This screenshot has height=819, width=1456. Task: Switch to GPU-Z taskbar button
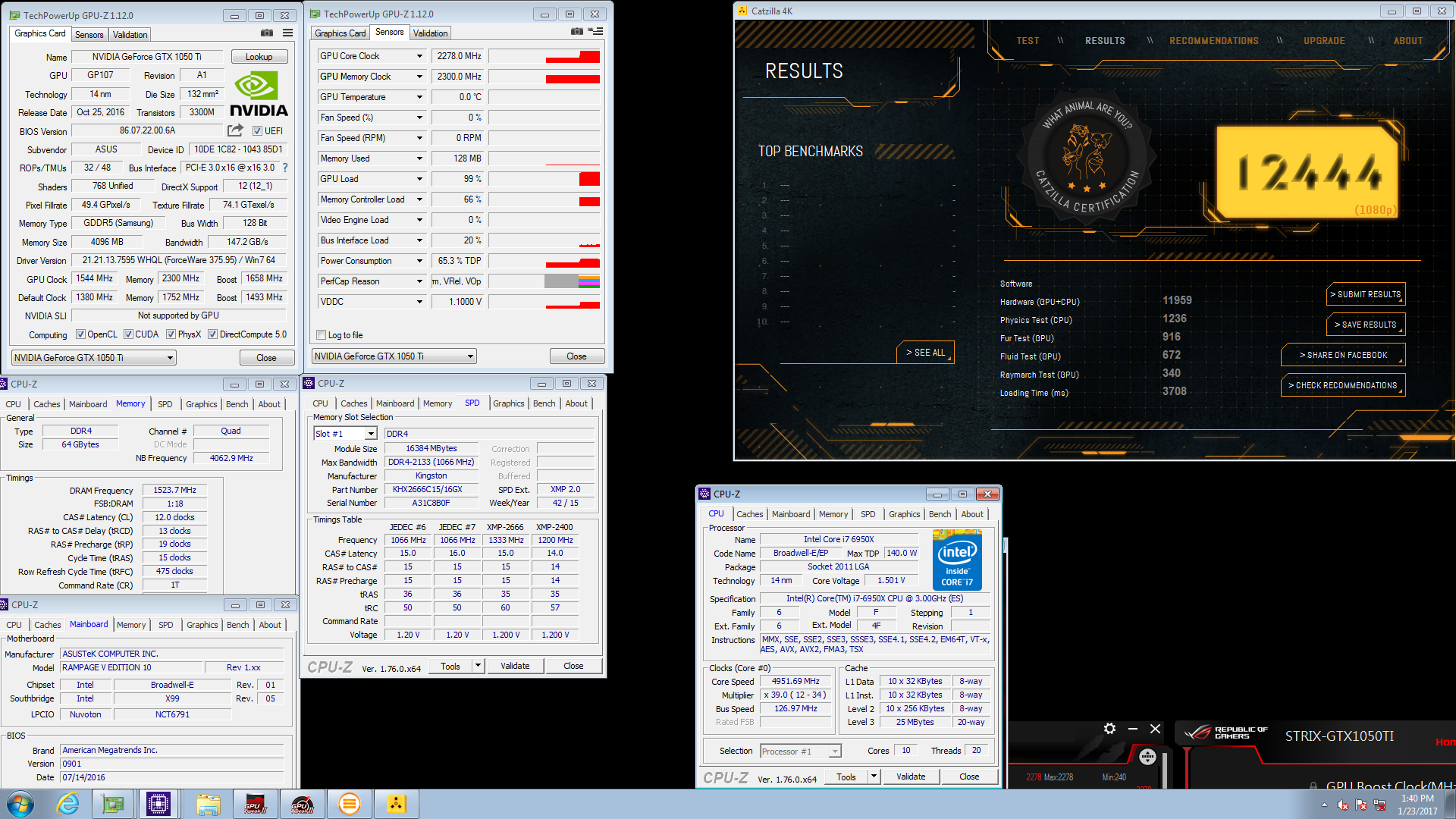pyautogui.click(x=113, y=804)
